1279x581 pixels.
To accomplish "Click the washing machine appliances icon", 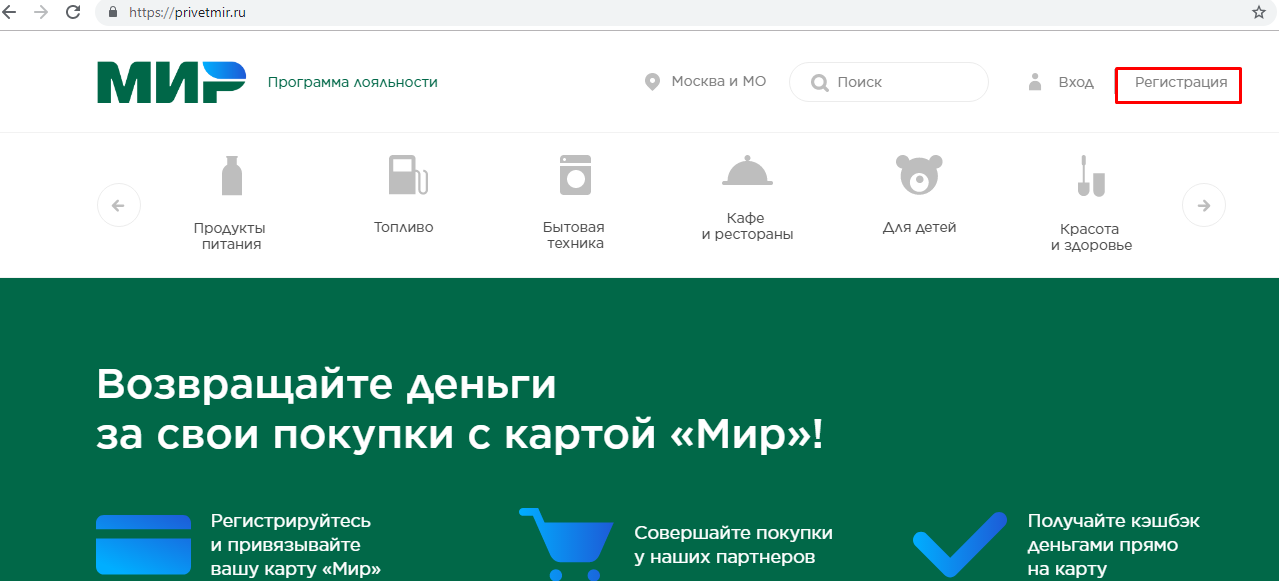I will click(x=575, y=175).
